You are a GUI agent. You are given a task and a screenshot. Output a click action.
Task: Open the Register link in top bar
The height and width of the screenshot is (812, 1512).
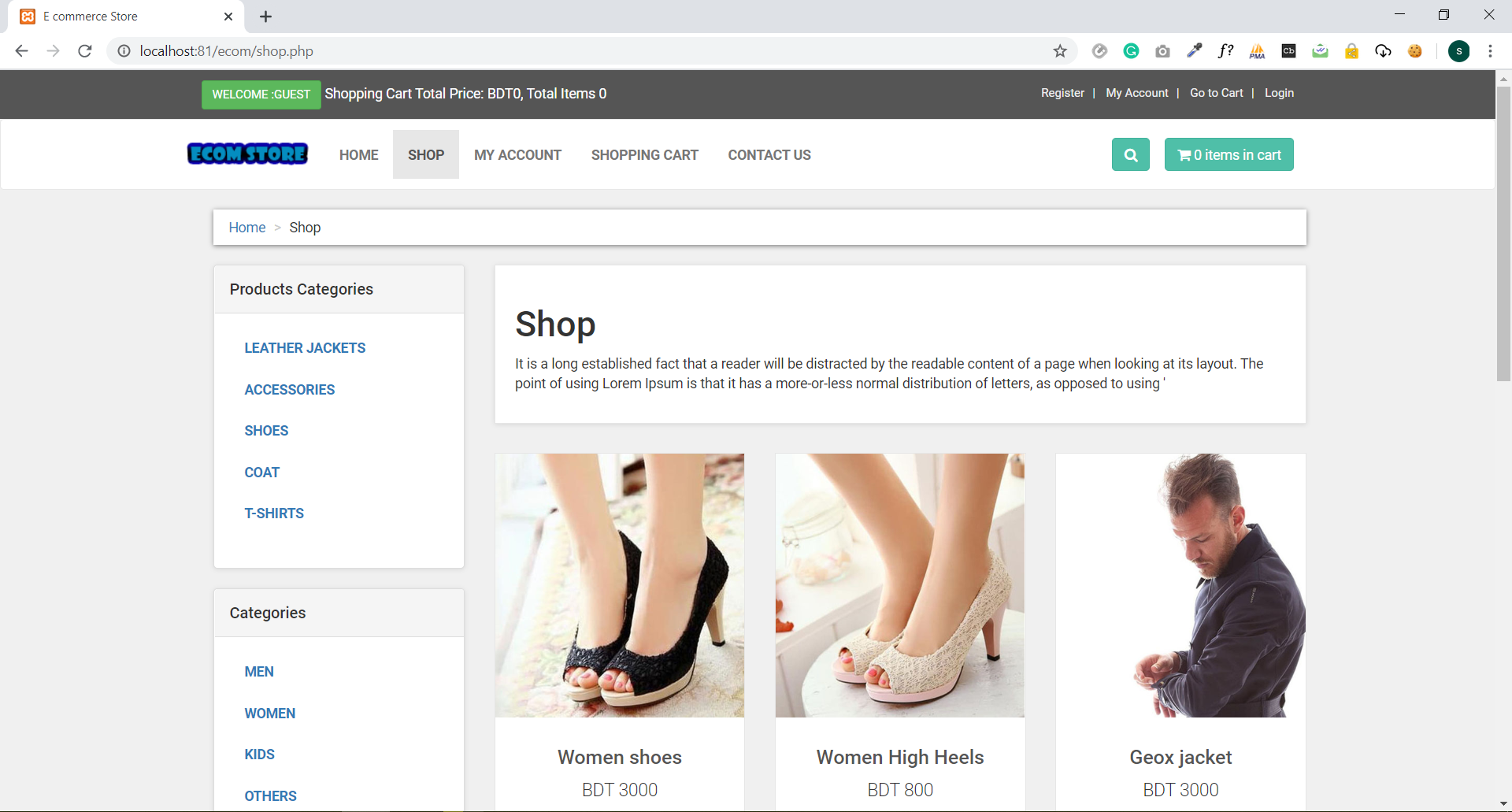click(1062, 93)
